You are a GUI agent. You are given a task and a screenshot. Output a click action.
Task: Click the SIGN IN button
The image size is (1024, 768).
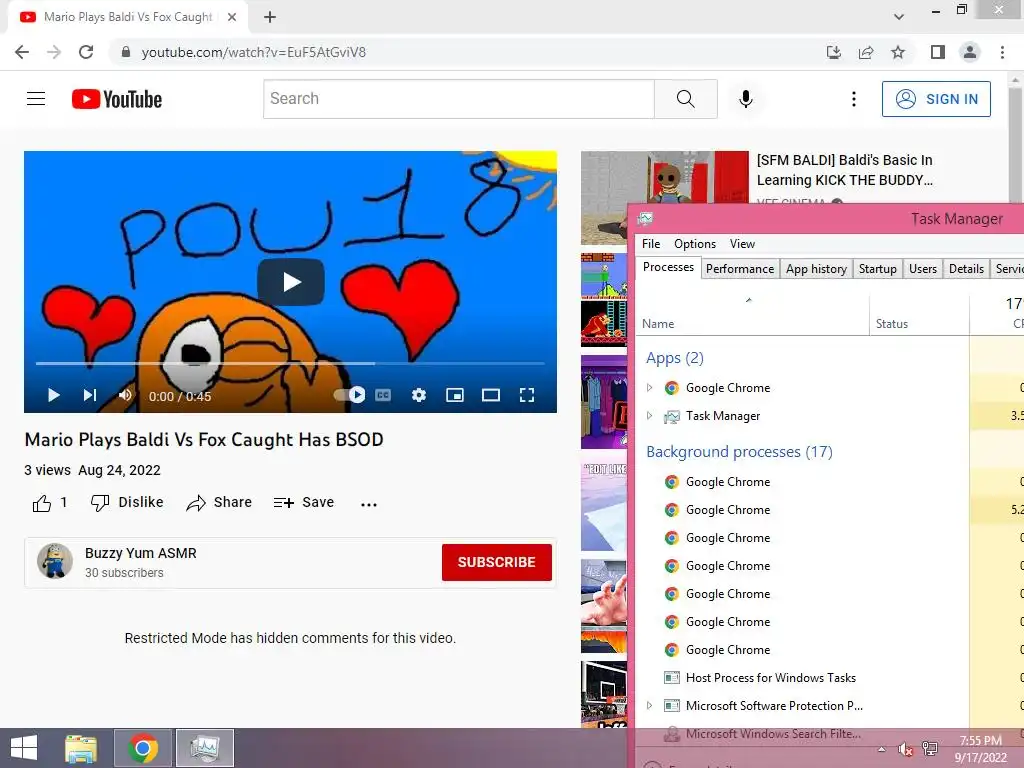pos(936,99)
